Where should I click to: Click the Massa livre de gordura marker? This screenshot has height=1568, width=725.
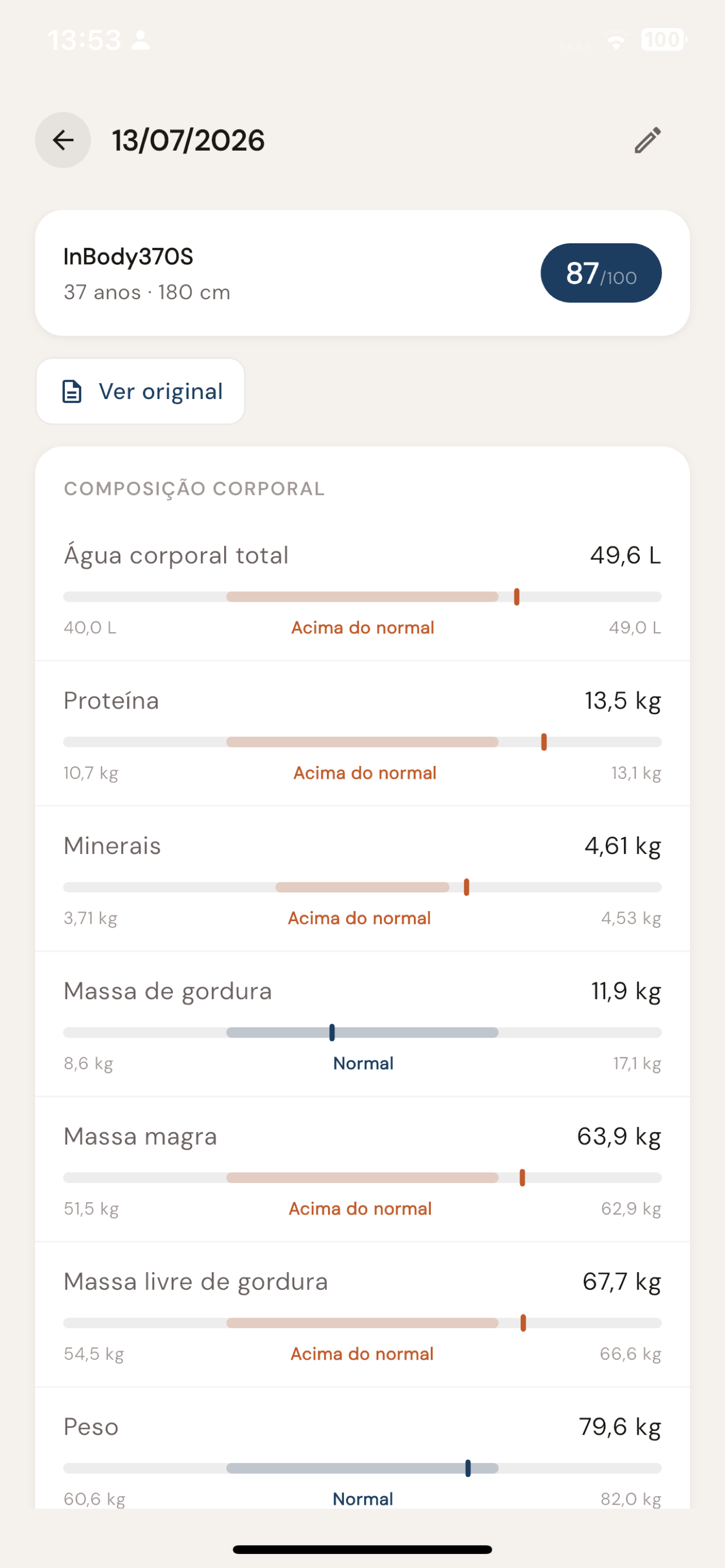[x=523, y=1322]
